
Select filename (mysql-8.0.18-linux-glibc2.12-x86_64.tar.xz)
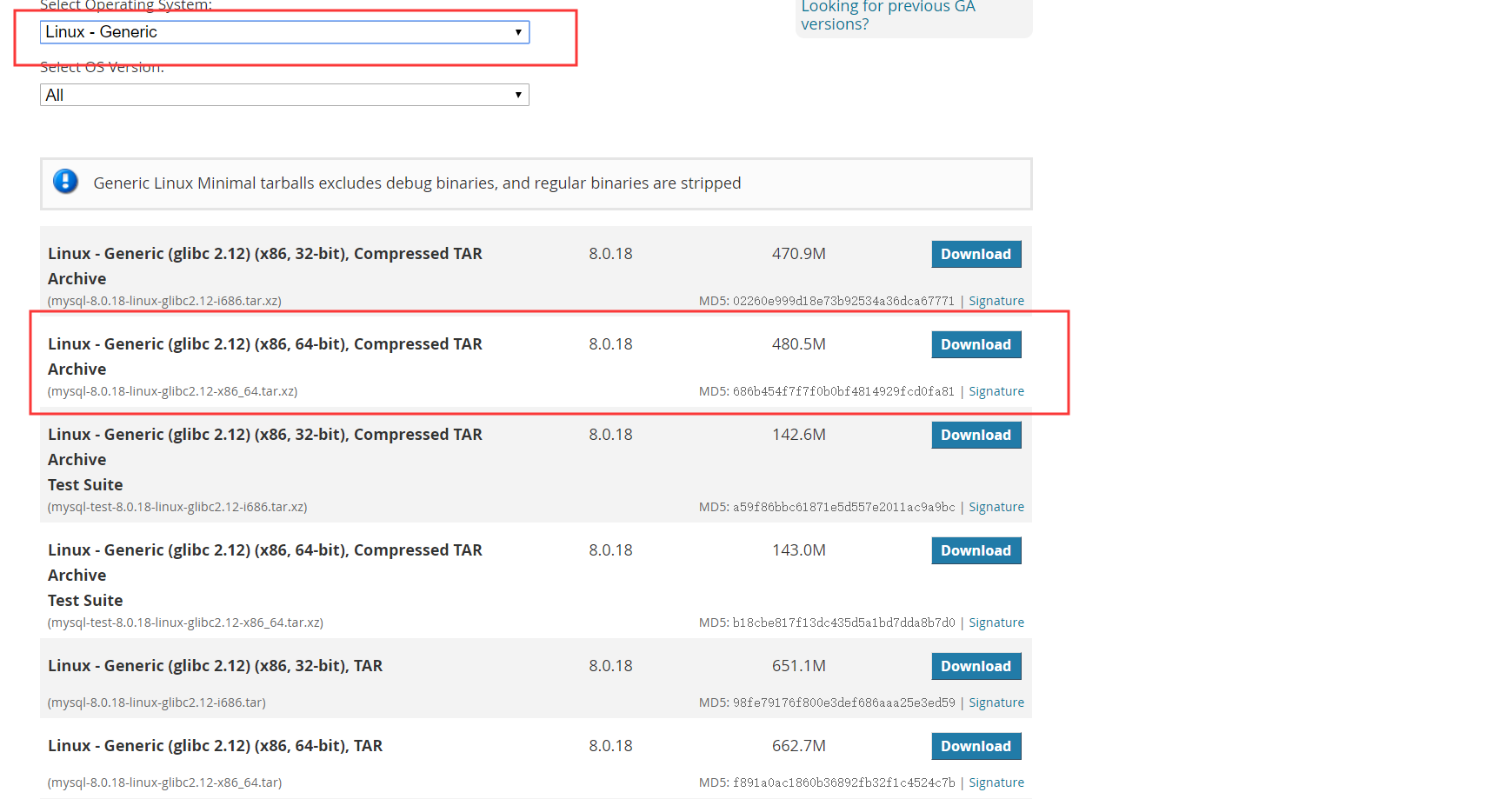(x=173, y=391)
